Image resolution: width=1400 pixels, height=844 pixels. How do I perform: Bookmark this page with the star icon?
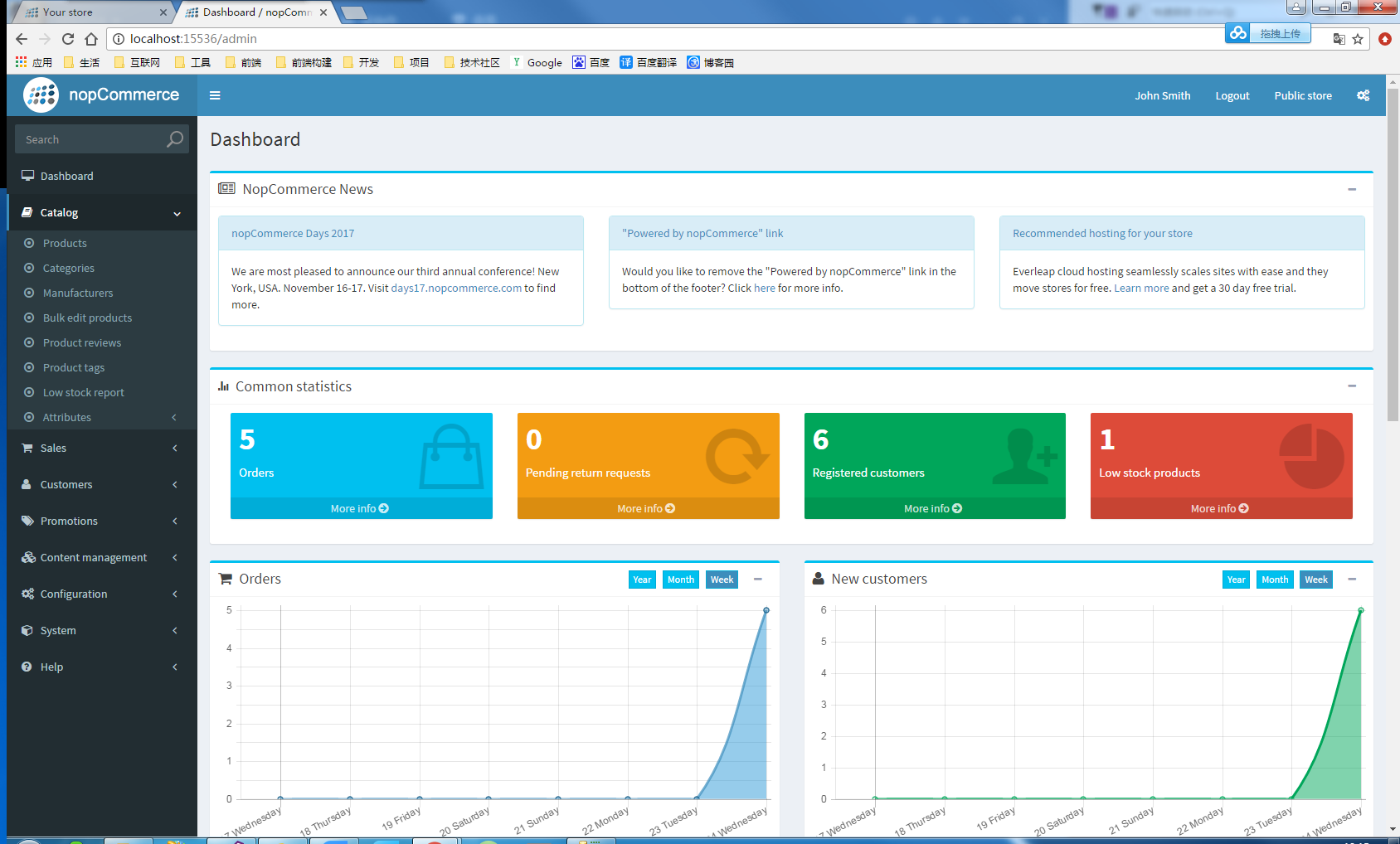point(1358,39)
